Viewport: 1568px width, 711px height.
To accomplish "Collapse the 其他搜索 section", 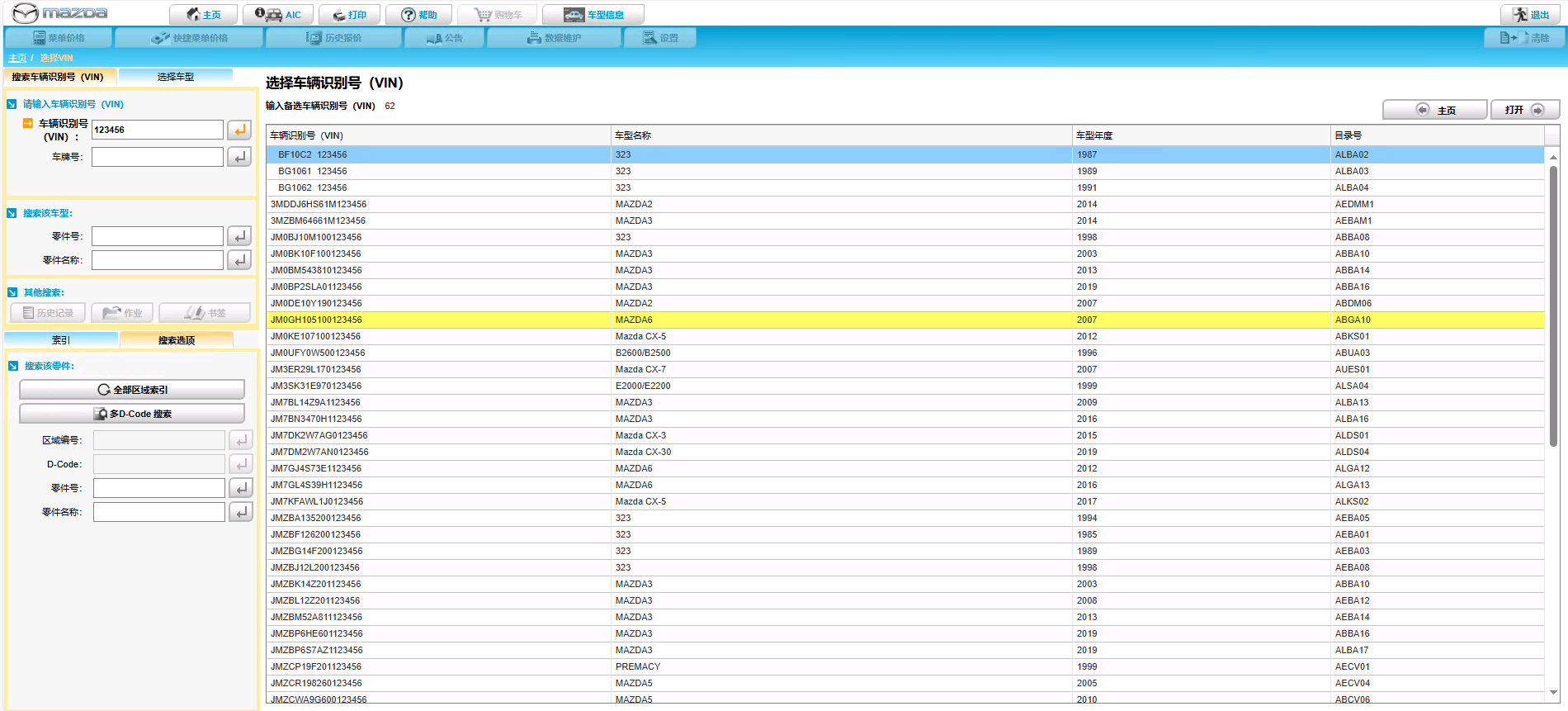I will tap(12, 292).
